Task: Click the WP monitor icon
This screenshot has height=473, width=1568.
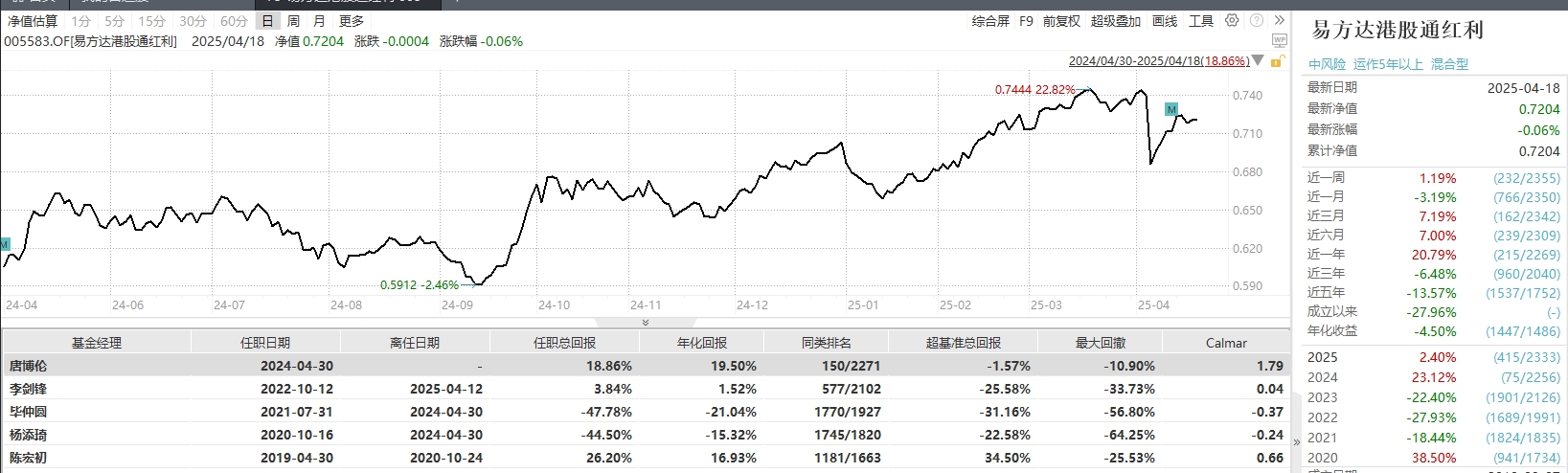Action: 1280,41
